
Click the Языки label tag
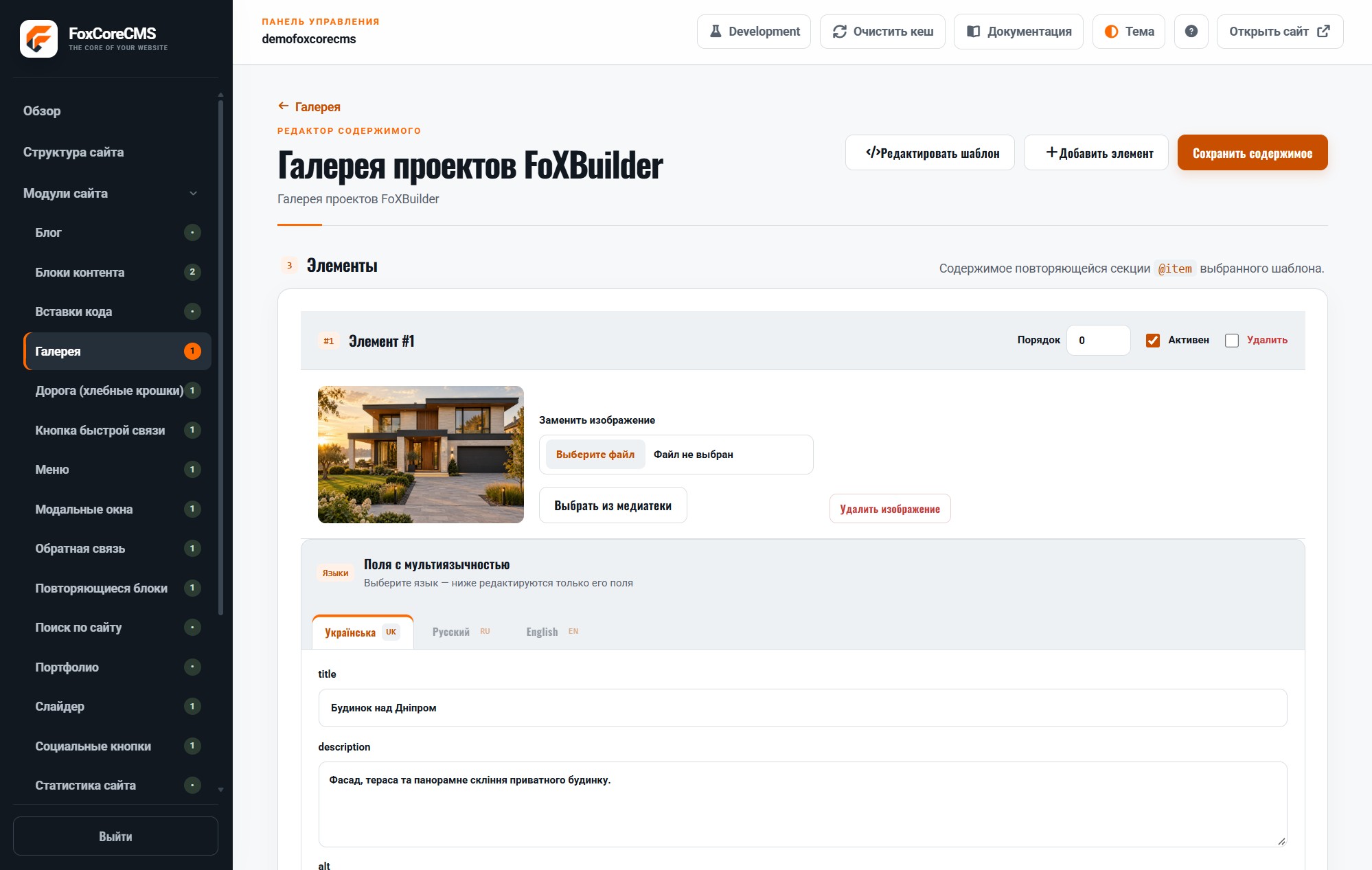coord(335,573)
